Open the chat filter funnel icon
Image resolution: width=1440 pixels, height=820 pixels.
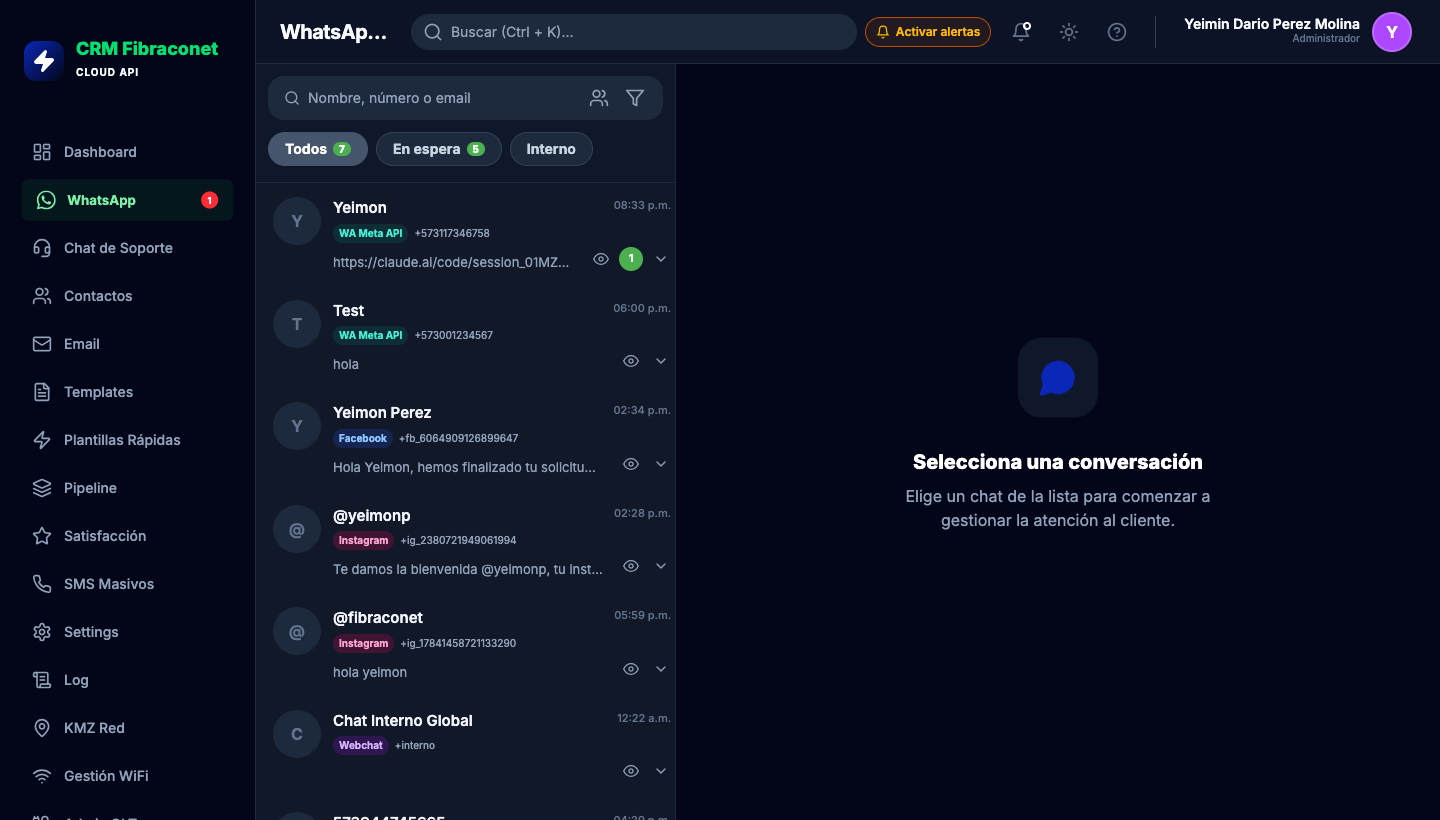point(635,98)
